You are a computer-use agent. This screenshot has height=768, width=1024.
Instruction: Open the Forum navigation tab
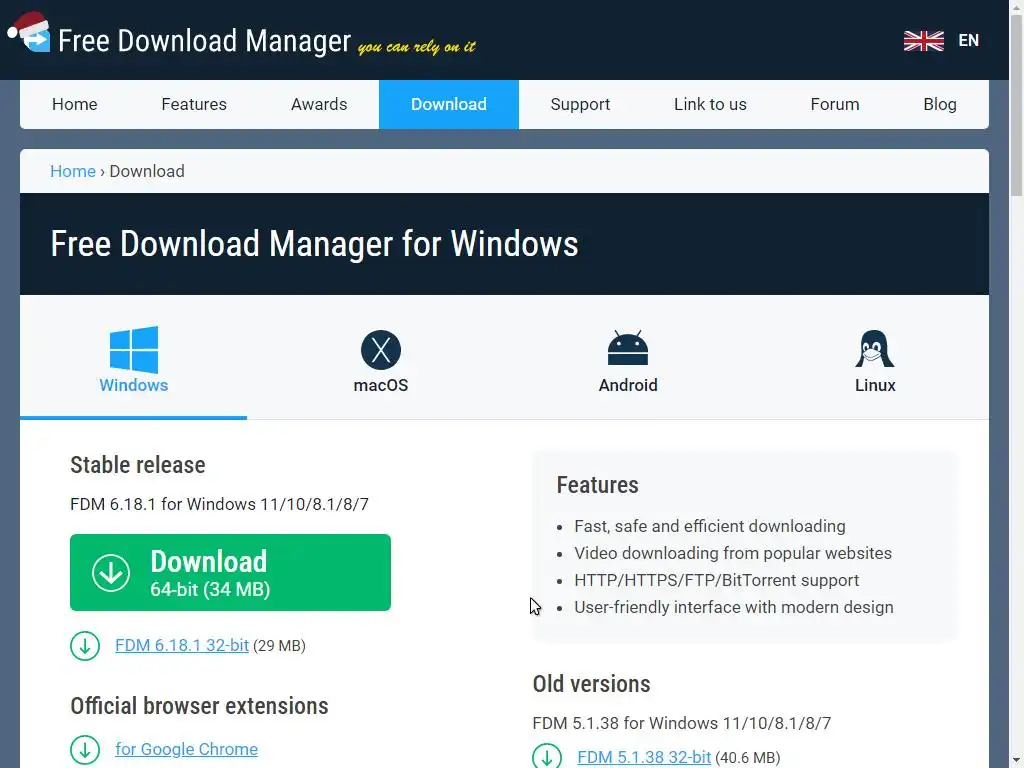click(x=835, y=104)
